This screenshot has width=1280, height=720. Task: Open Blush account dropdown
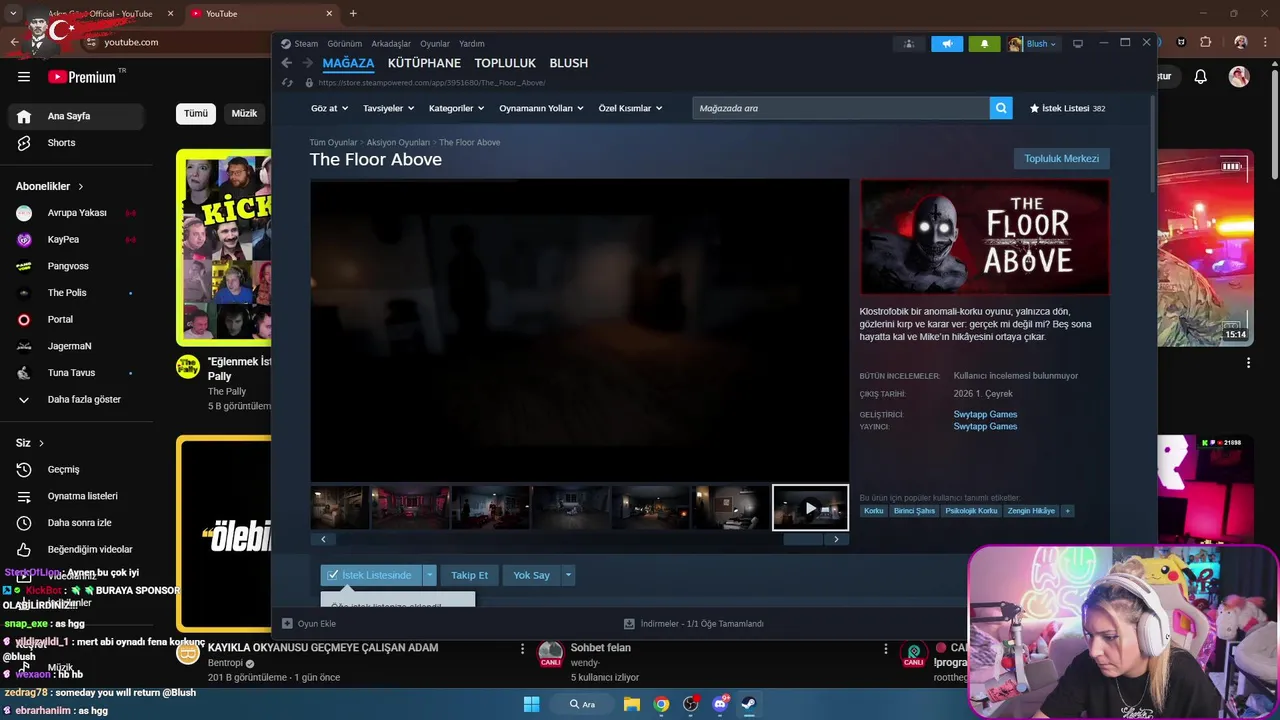pyautogui.click(x=1033, y=44)
